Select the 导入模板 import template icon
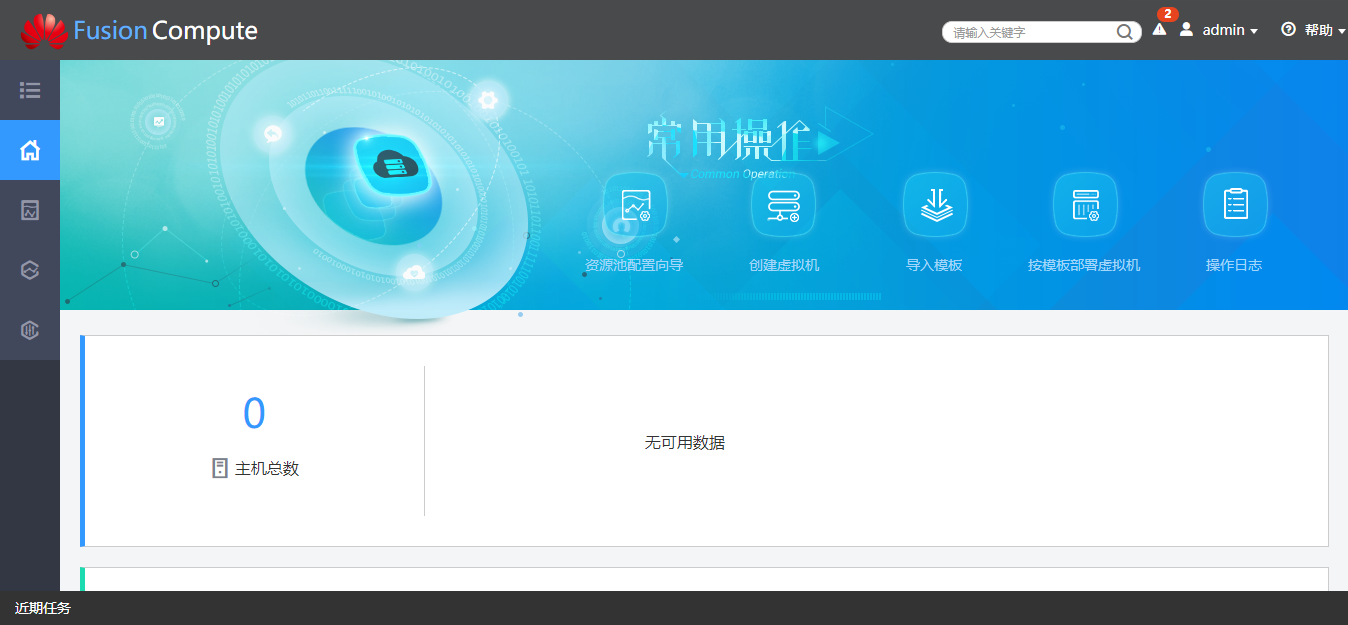Image resolution: width=1348 pixels, height=625 pixels. click(x=934, y=205)
